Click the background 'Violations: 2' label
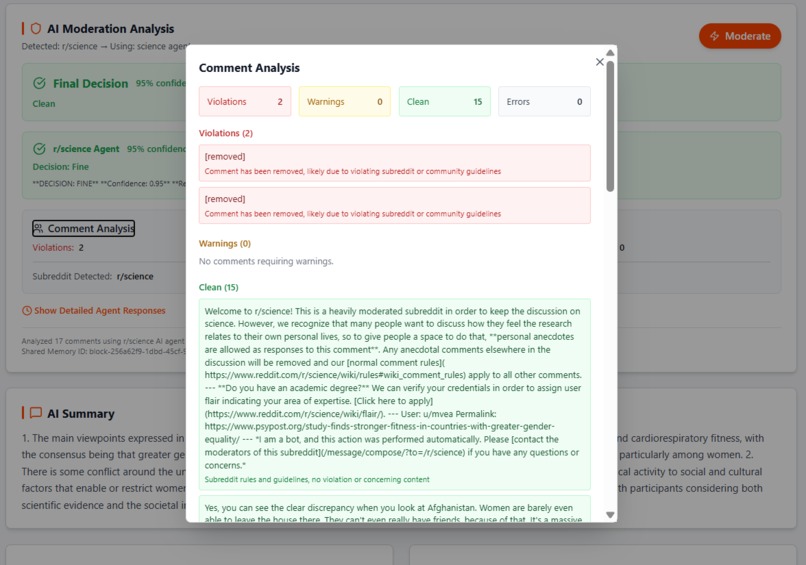The width and height of the screenshot is (806, 565). (58, 247)
